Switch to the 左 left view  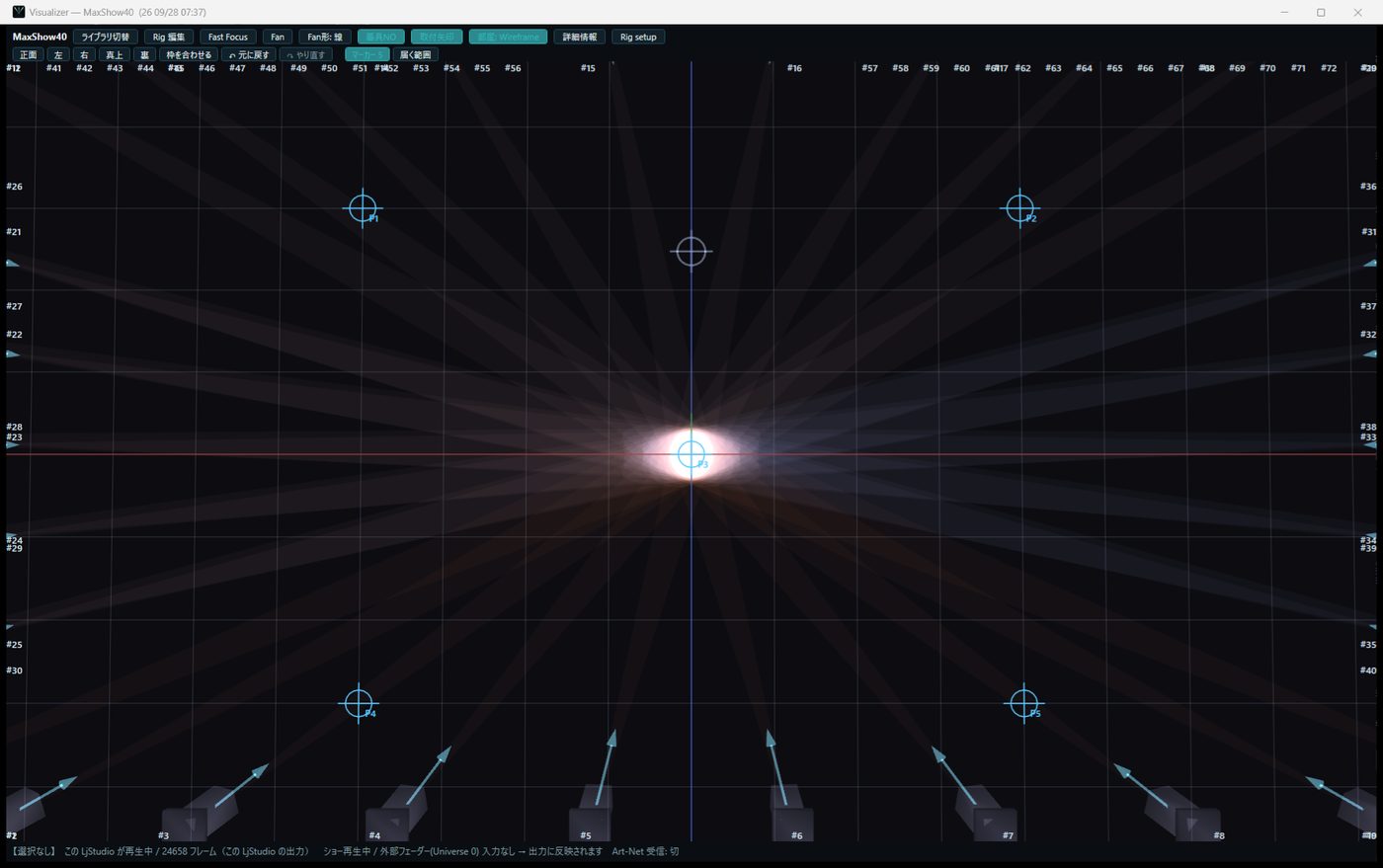click(x=58, y=54)
